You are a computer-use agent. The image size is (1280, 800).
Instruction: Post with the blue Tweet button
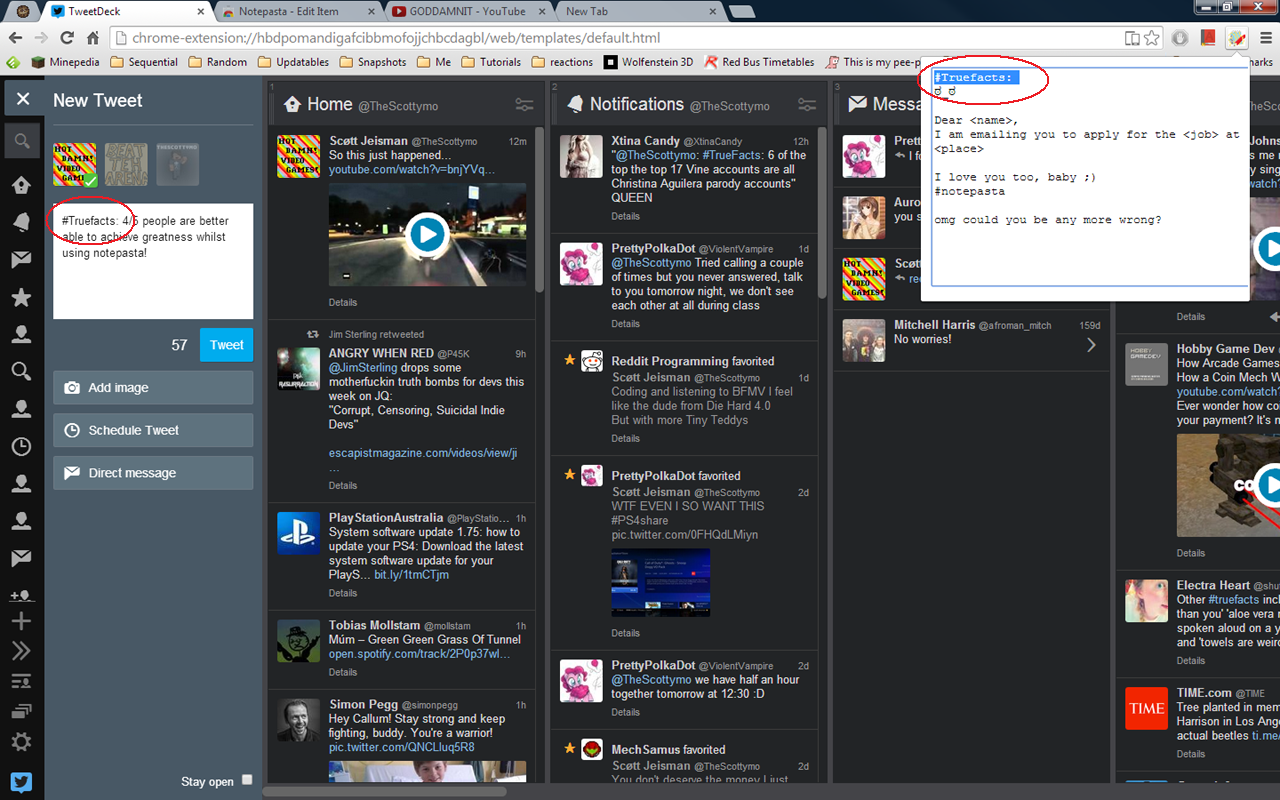(226, 345)
